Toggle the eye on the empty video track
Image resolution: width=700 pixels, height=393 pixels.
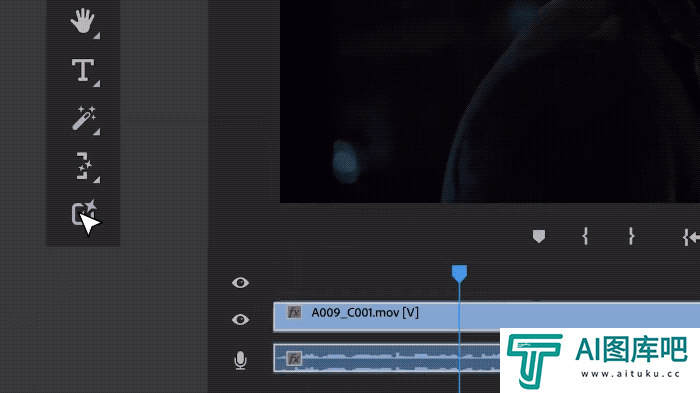pos(240,283)
